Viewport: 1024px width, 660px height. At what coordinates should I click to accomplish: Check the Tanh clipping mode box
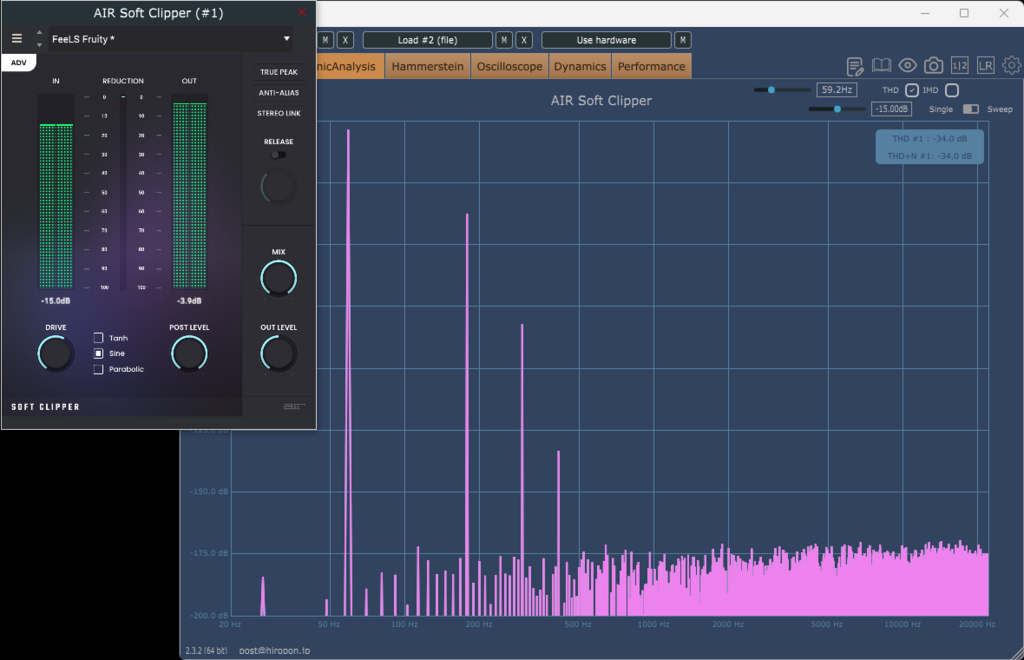[x=99, y=338]
